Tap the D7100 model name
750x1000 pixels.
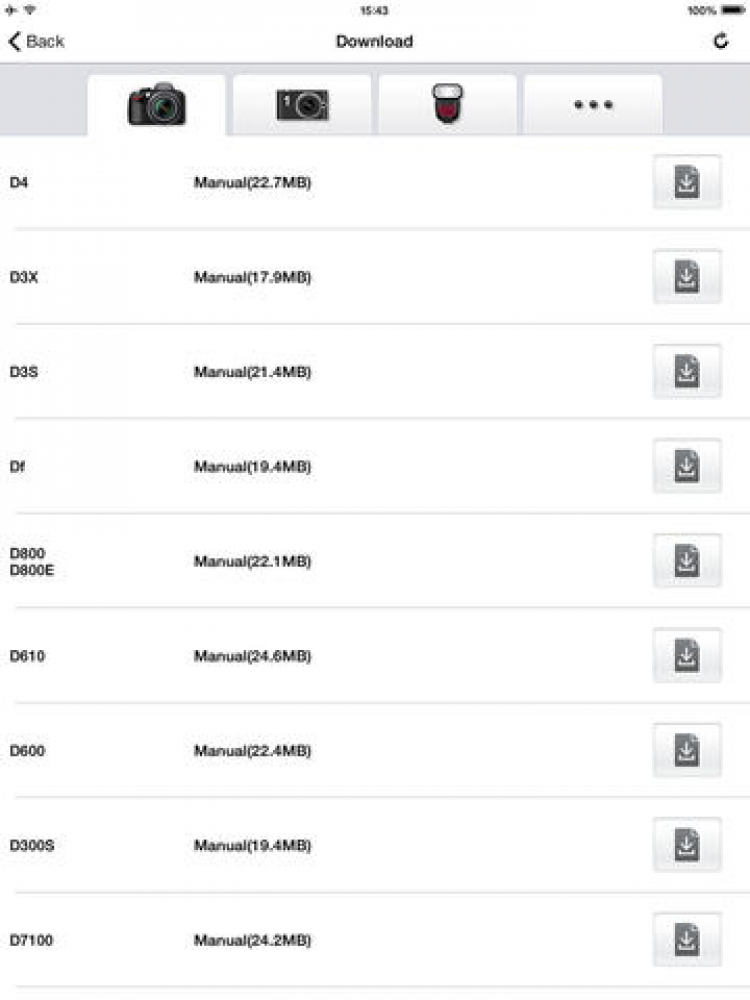[x=31, y=940]
